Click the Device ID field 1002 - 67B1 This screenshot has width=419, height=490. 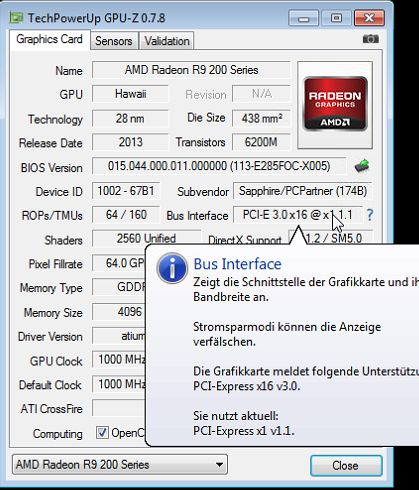[x=126, y=191]
